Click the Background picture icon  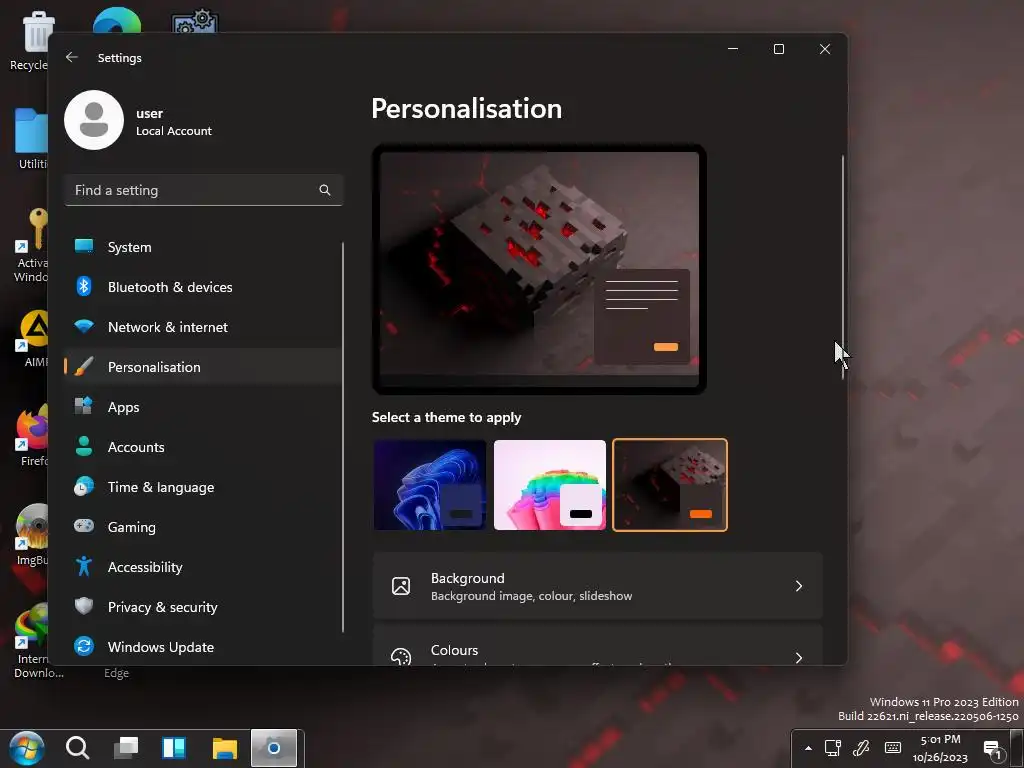[401, 586]
